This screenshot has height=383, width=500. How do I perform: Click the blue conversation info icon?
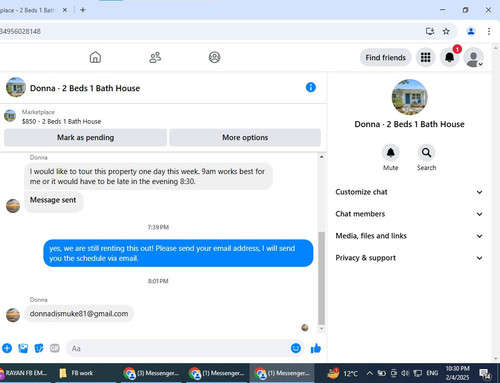click(311, 87)
